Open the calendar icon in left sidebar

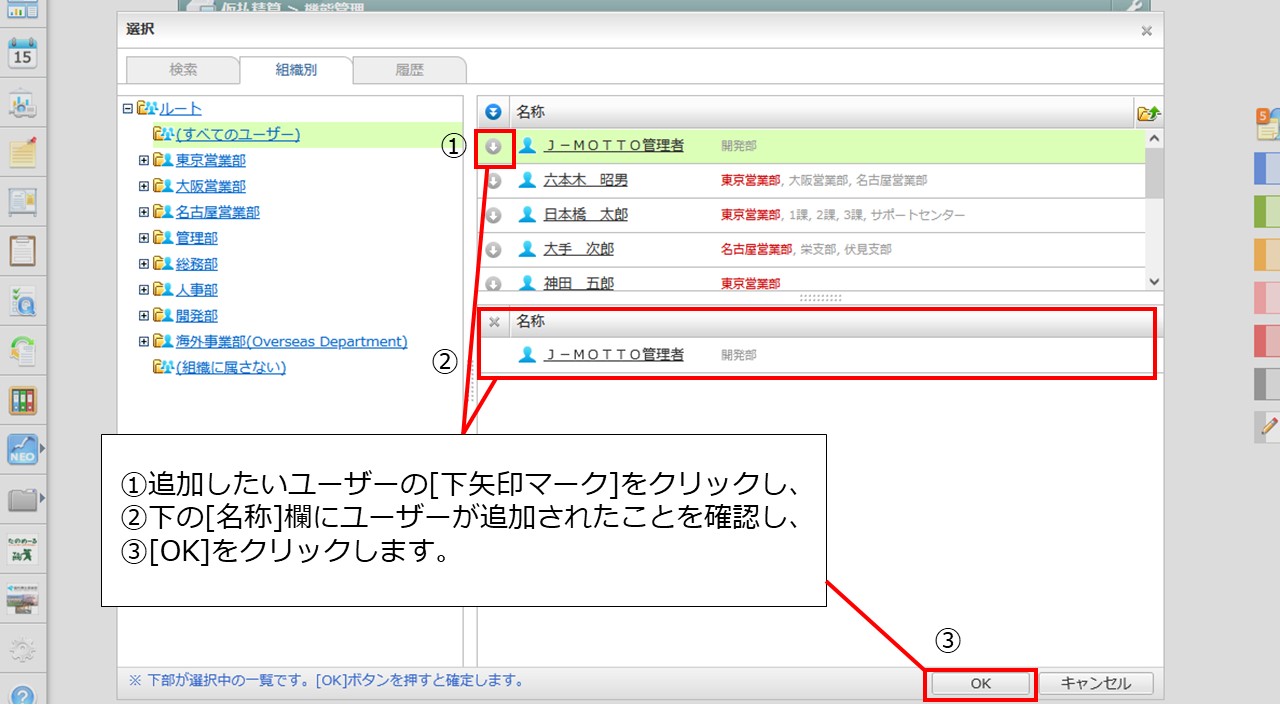[22, 54]
